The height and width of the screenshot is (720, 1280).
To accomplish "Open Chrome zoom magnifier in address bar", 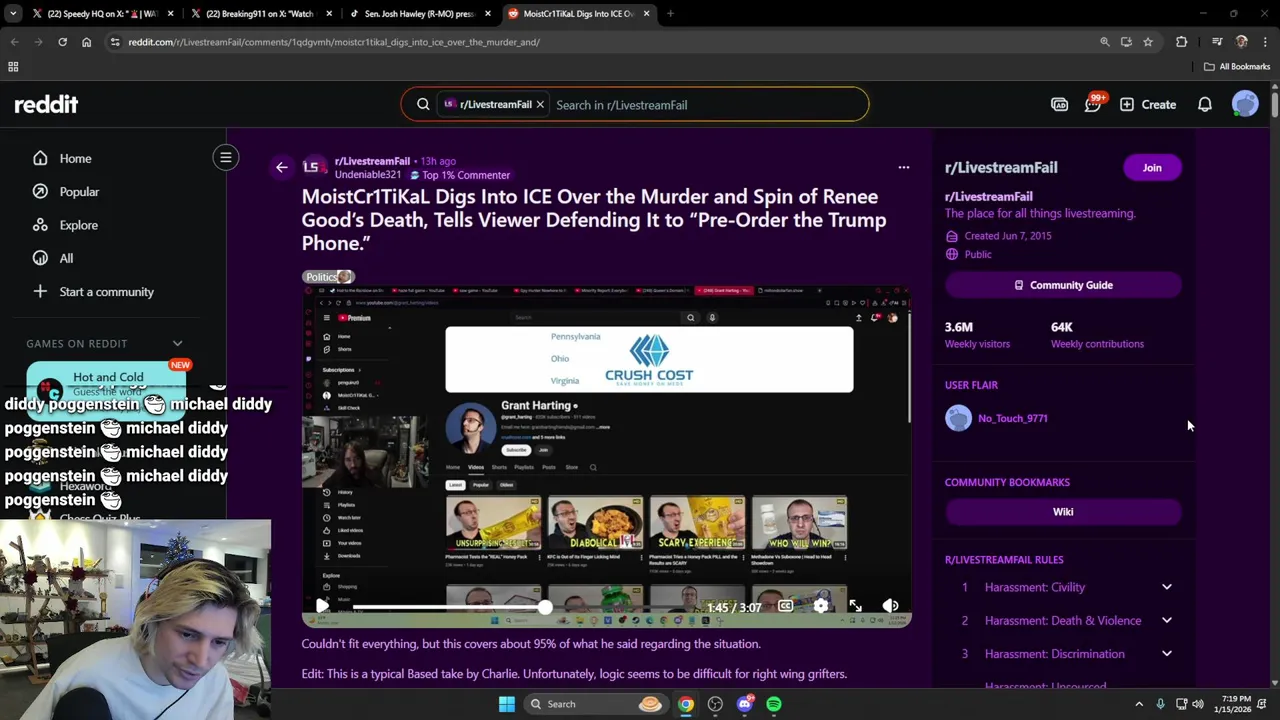I will [x=1105, y=42].
